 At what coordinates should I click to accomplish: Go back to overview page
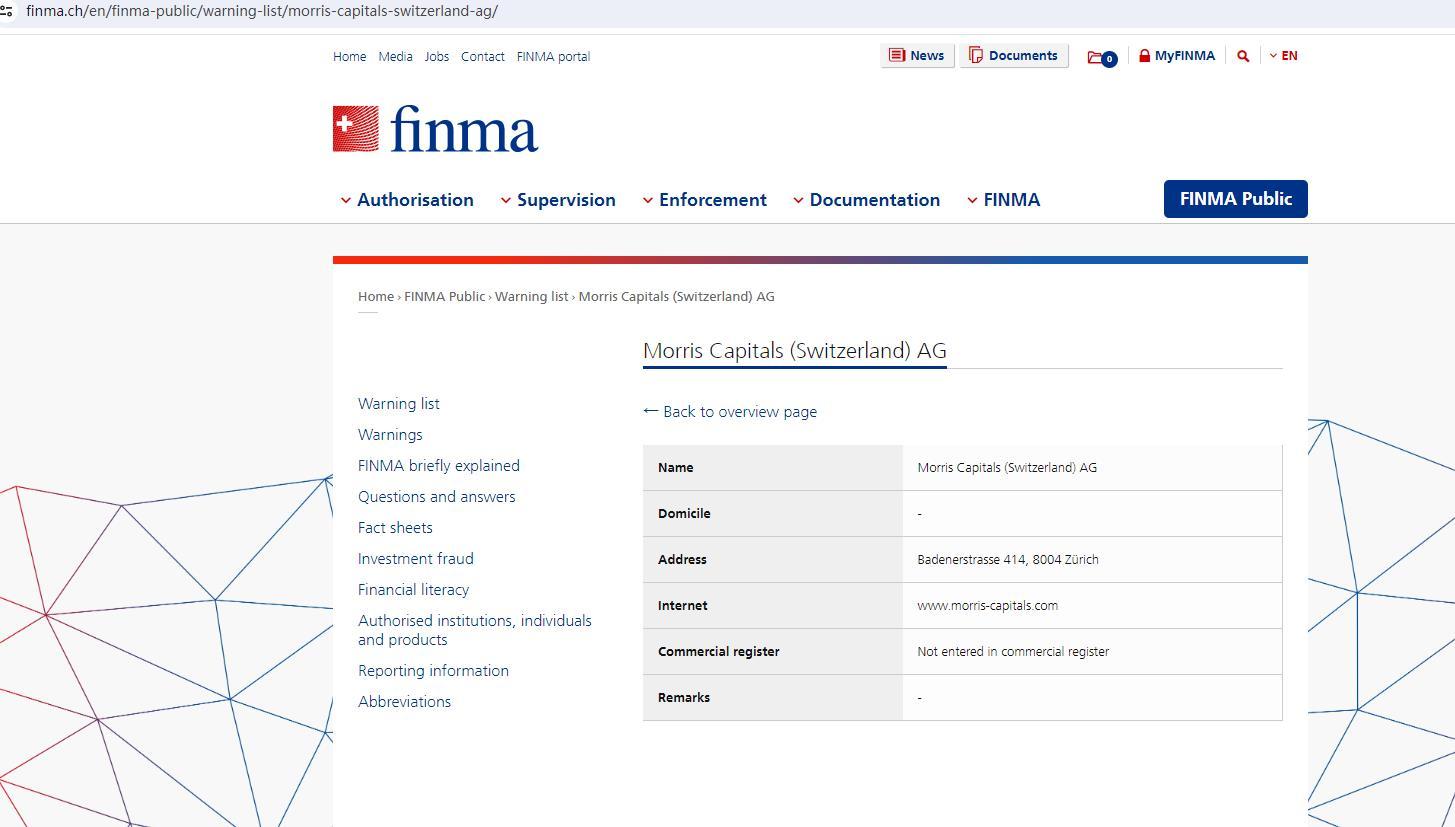point(730,411)
